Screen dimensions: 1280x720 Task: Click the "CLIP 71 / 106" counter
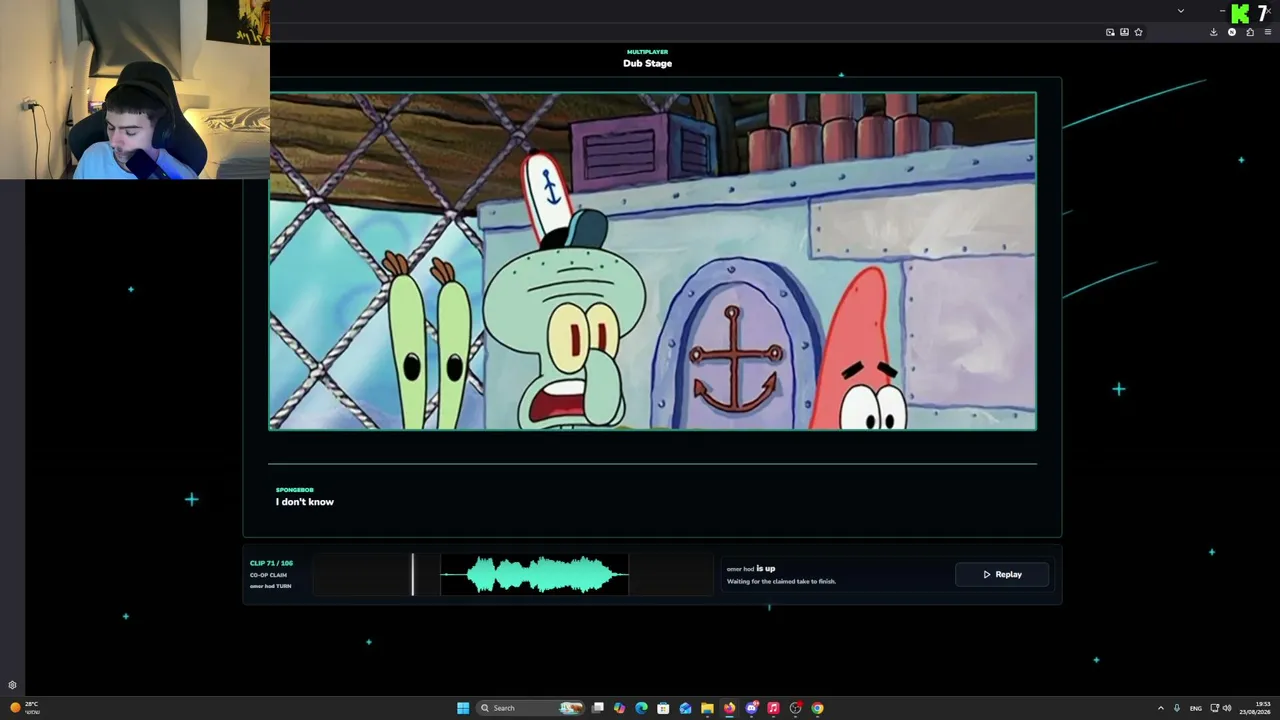271,563
